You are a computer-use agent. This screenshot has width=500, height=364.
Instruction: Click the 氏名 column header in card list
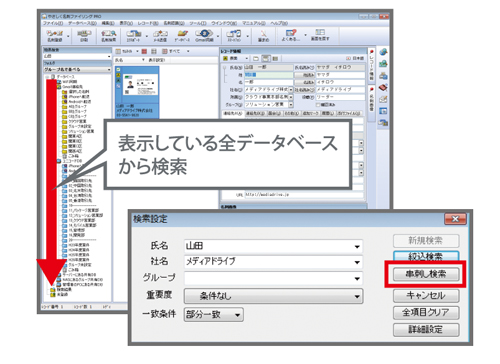pos(129,60)
